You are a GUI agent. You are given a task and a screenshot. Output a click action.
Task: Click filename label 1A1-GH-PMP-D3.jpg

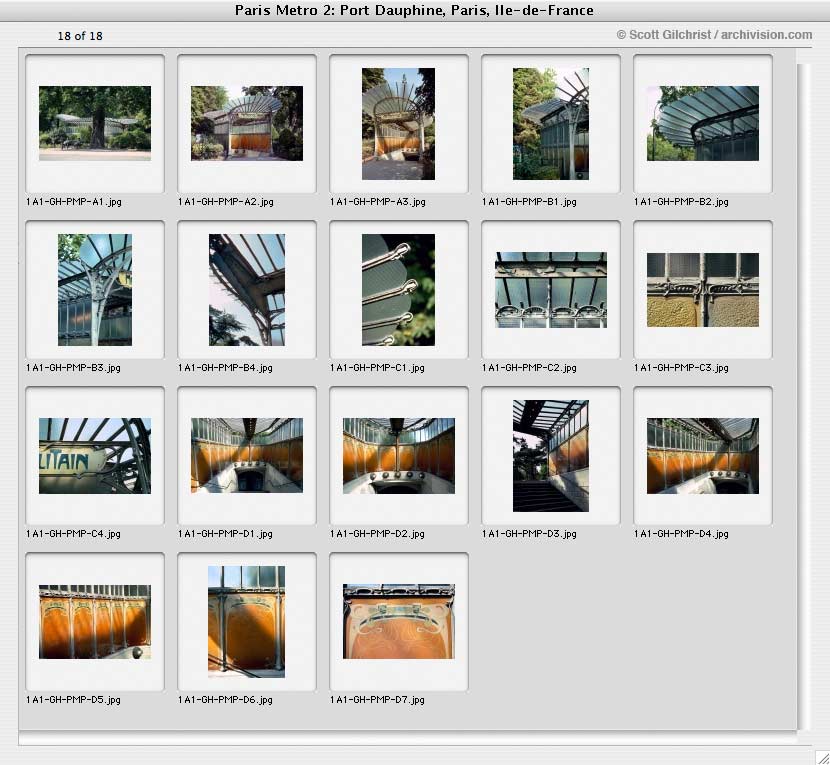pyautogui.click(x=529, y=534)
